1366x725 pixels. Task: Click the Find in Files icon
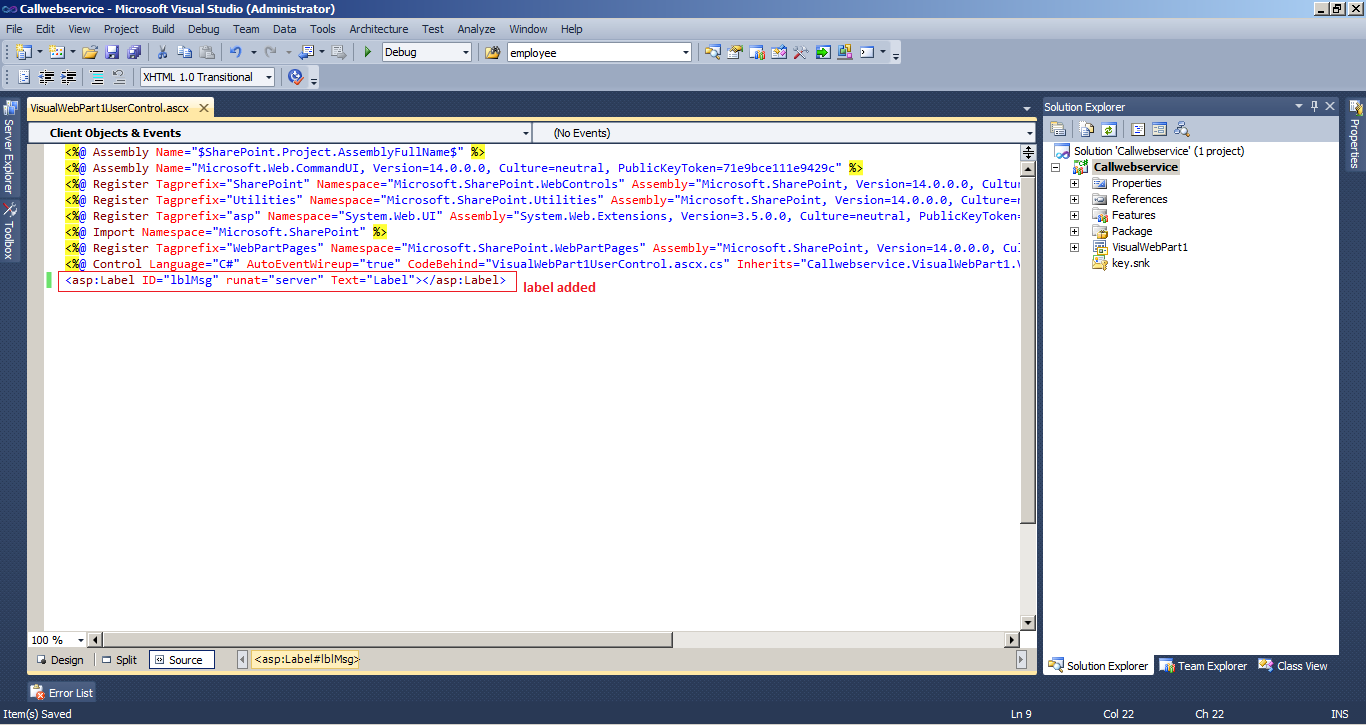coord(492,52)
